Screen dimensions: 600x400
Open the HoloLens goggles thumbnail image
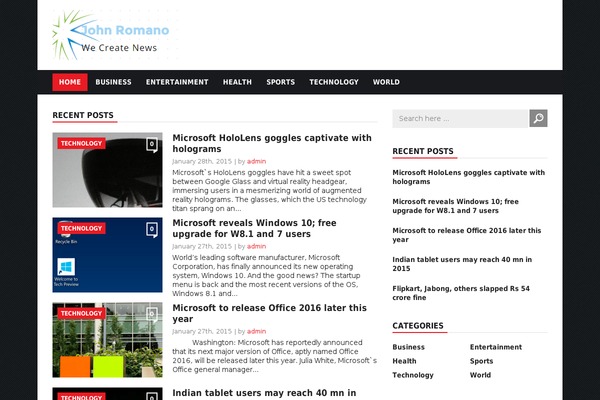(107, 170)
